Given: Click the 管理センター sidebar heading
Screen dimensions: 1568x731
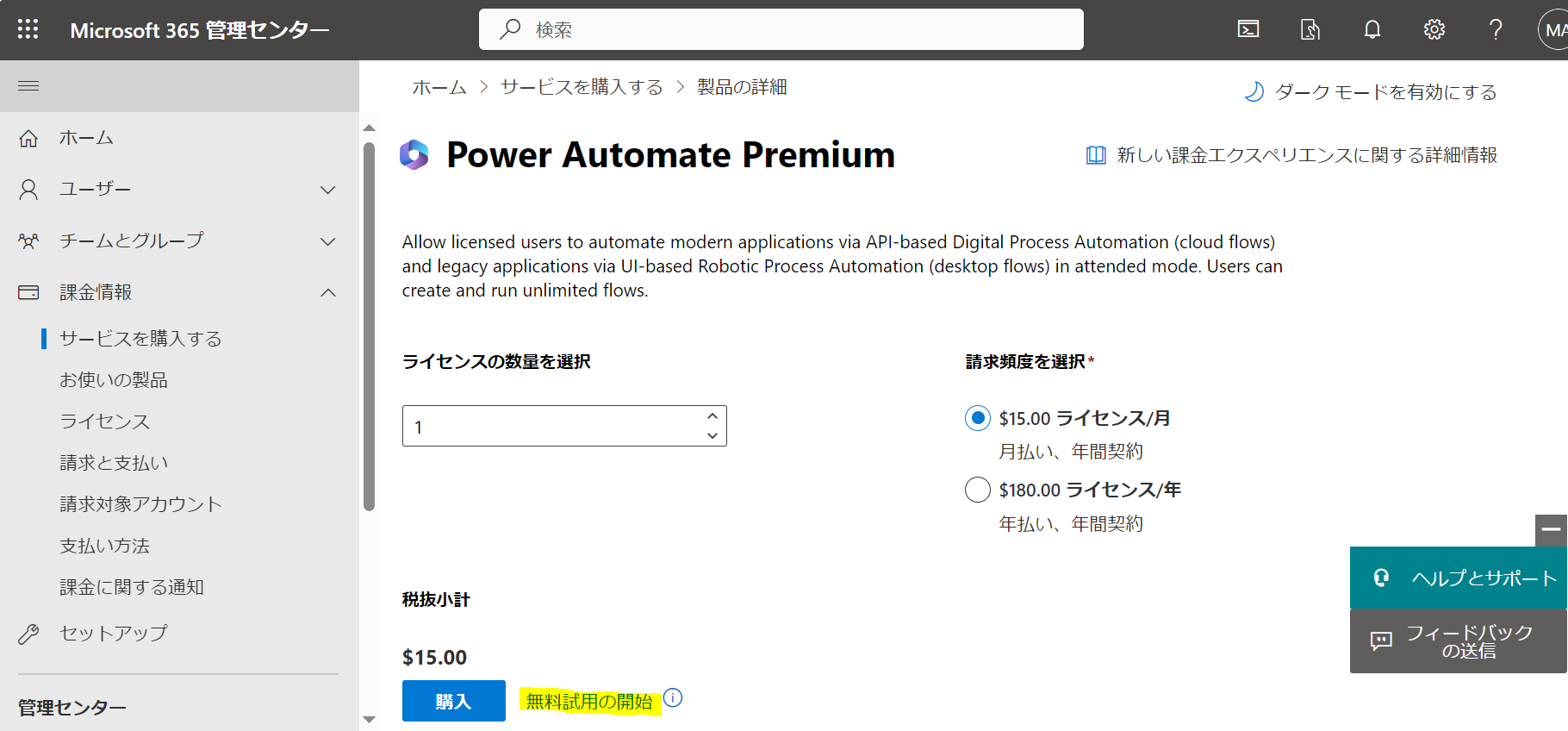Looking at the screenshot, I should click(72, 708).
